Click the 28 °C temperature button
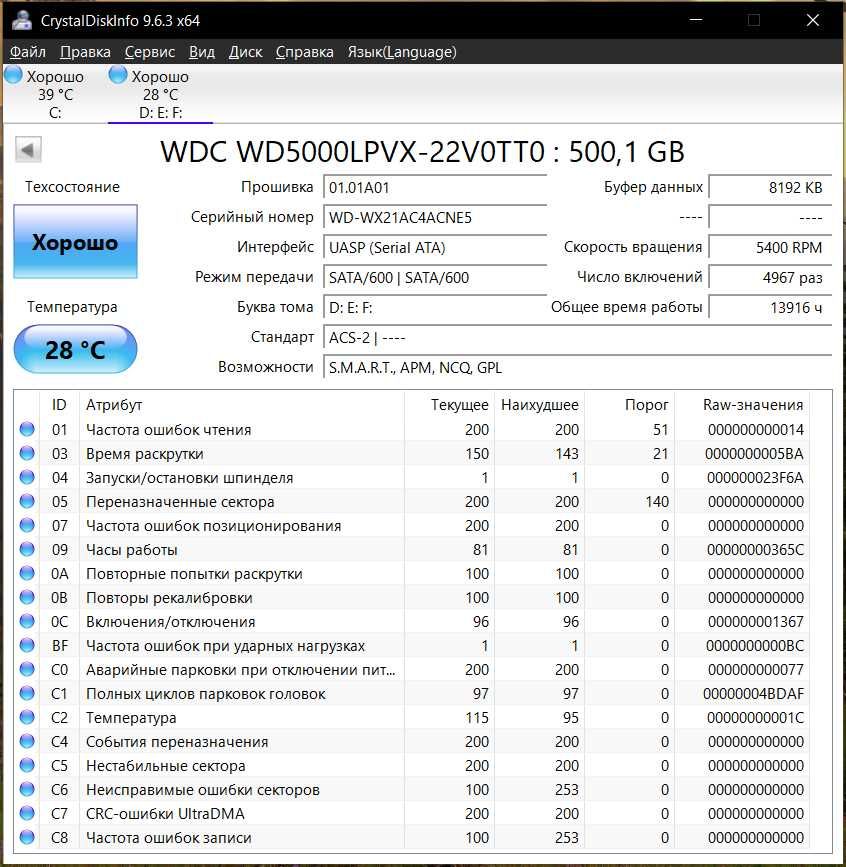This screenshot has width=846, height=867. point(75,349)
